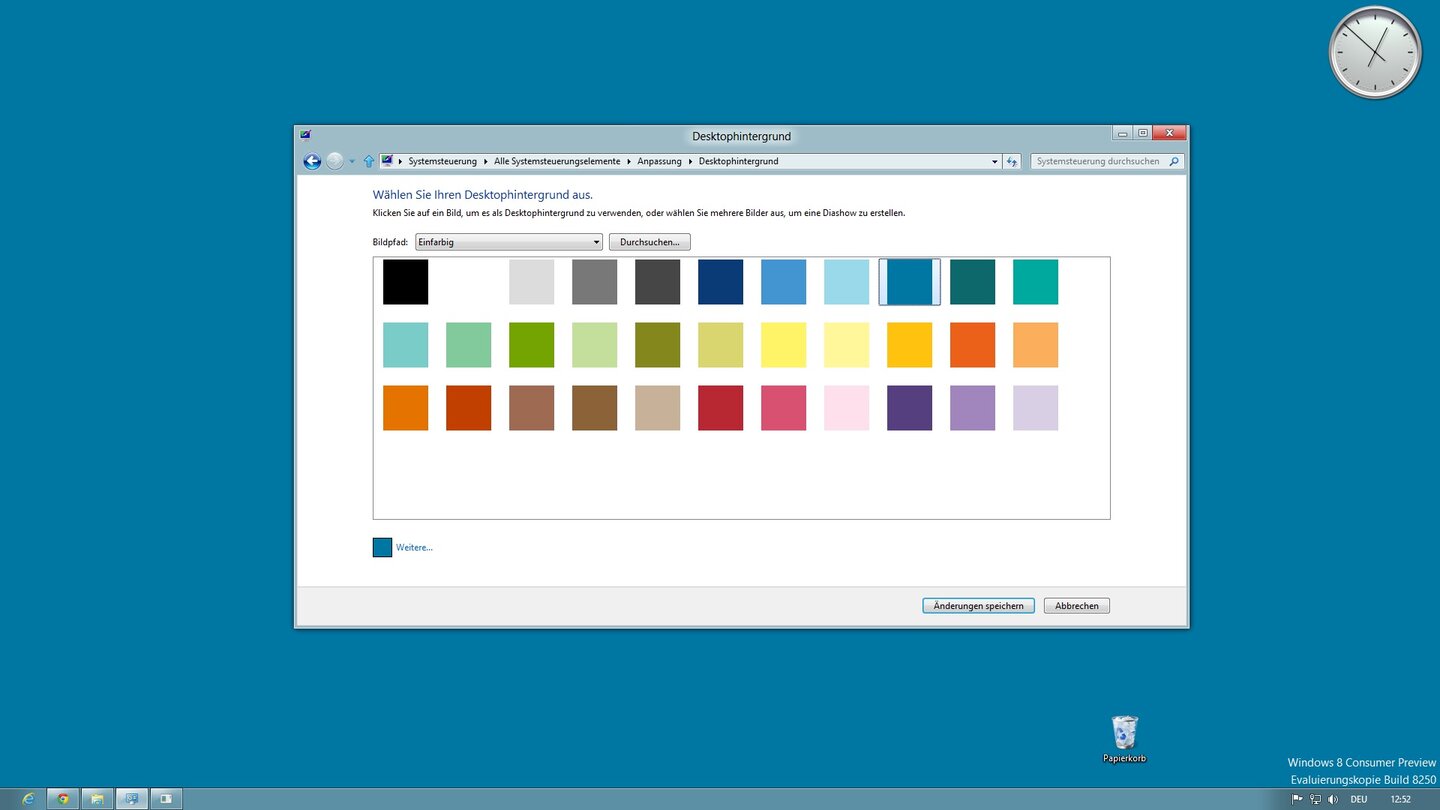Open Internet Explorer from the taskbar
Screen dimensions: 1440x810
coord(28,799)
